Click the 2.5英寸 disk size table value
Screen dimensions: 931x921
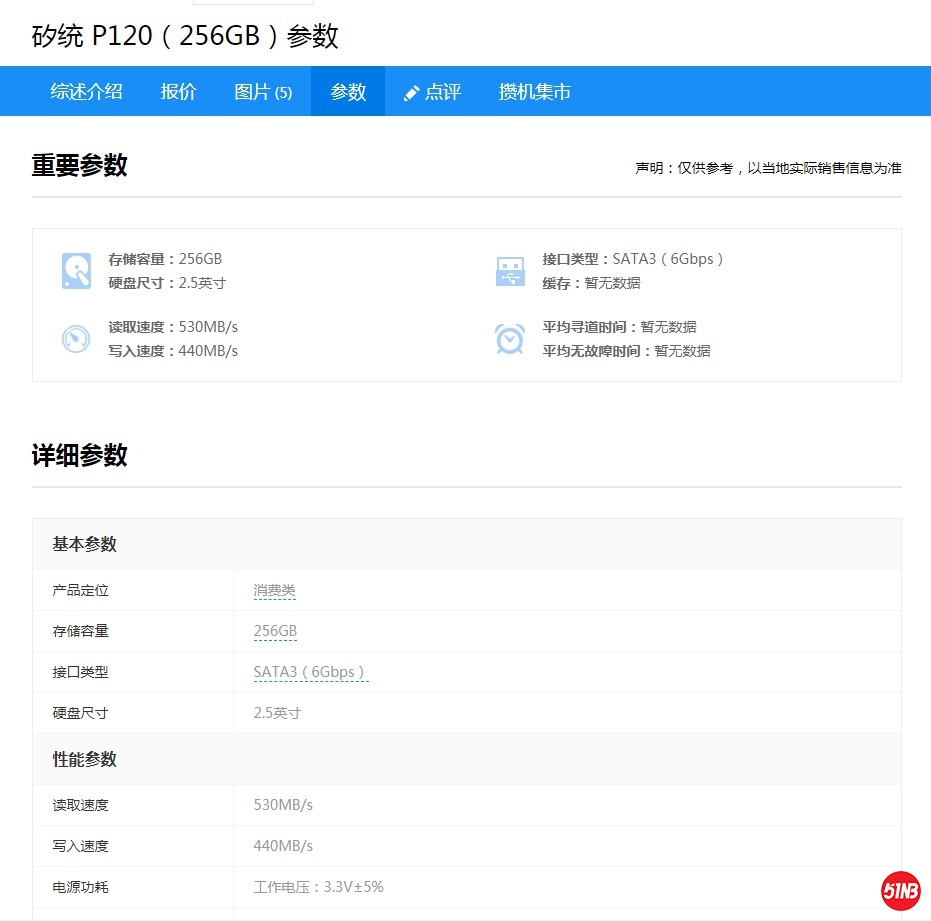click(x=277, y=713)
